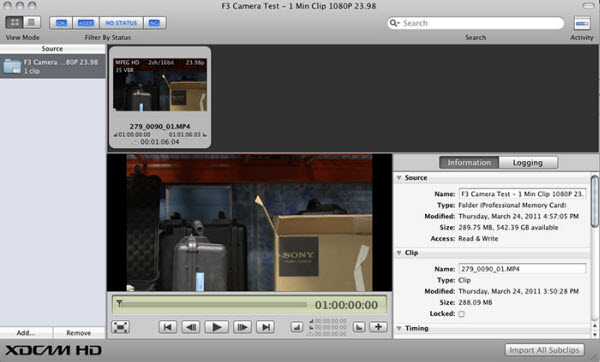Jump to clip end button
Viewport: 600px width, 362px height.
coord(266,327)
